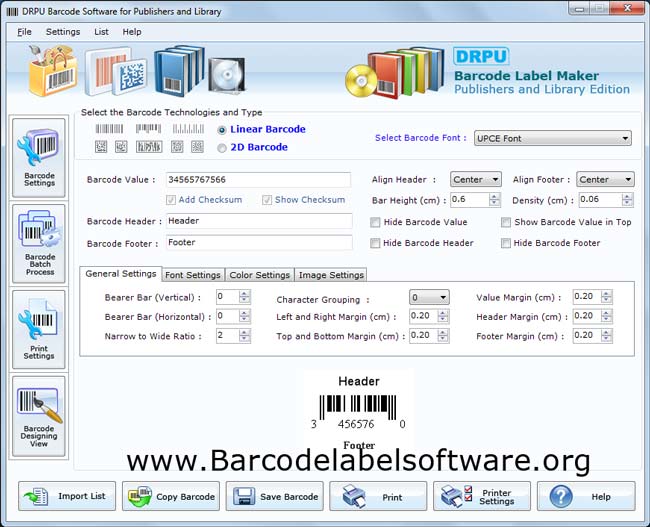Image resolution: width=650 pixels, height=527 pixels.
Task: Click the blue books banner icon
Action: coord(179,69)
